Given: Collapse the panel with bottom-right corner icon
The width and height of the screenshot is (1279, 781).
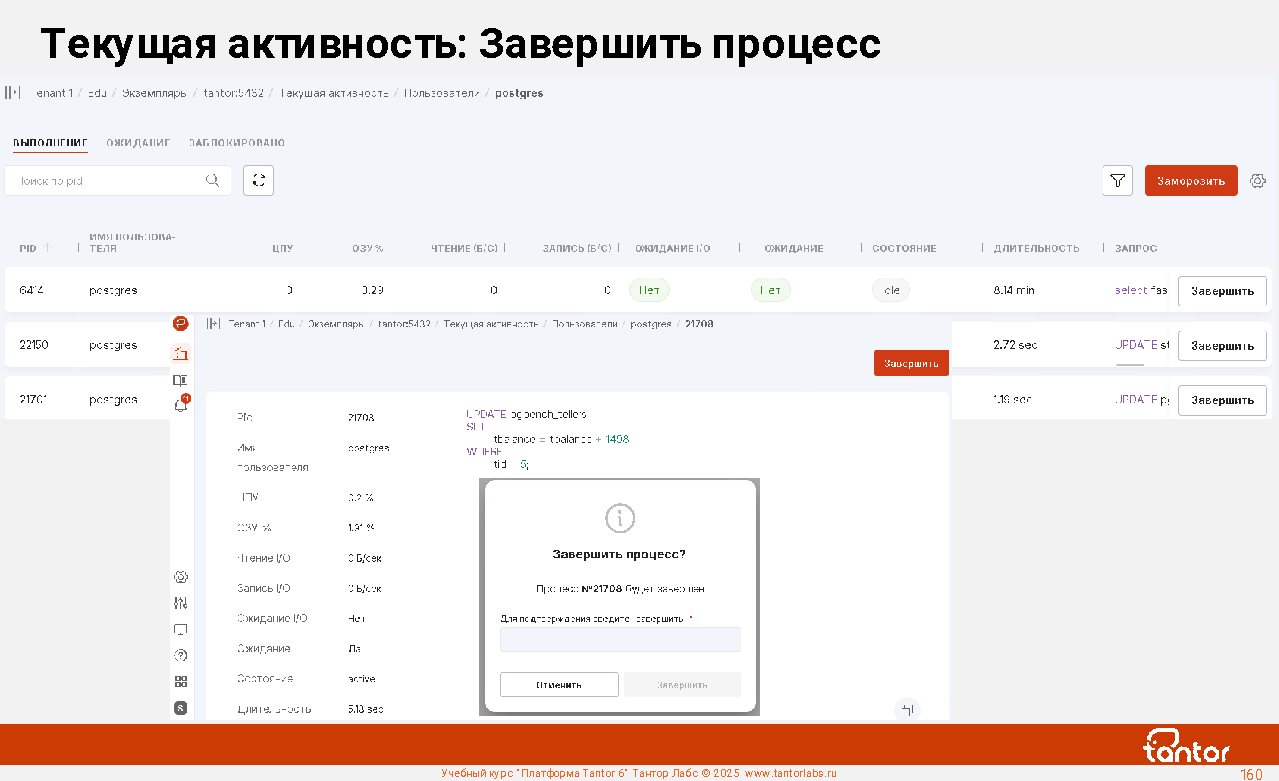Looking at the screenshot, I should tap(907, 709).
